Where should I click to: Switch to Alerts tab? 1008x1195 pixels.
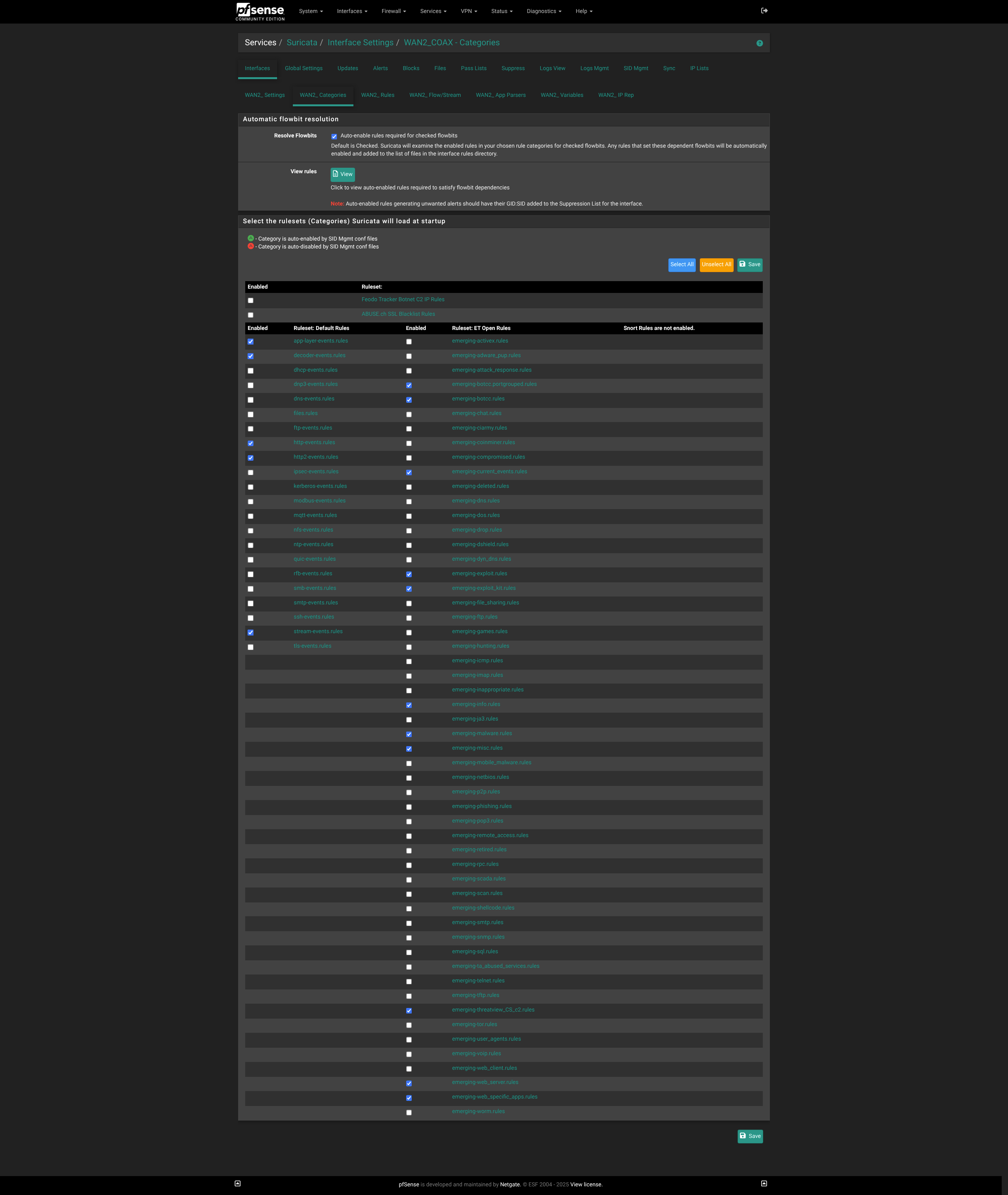click(380, 69)
